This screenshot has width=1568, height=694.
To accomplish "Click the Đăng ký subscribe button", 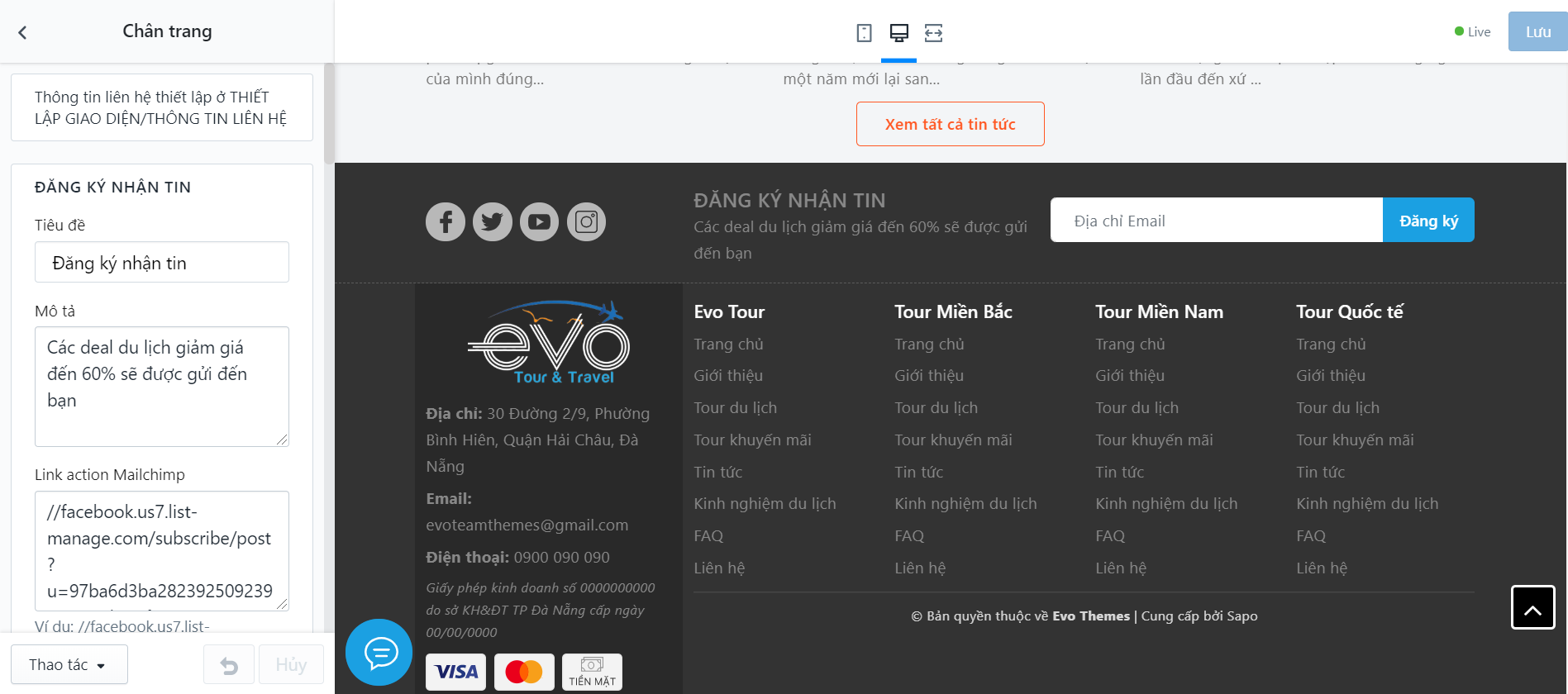I will point(1428,221).
